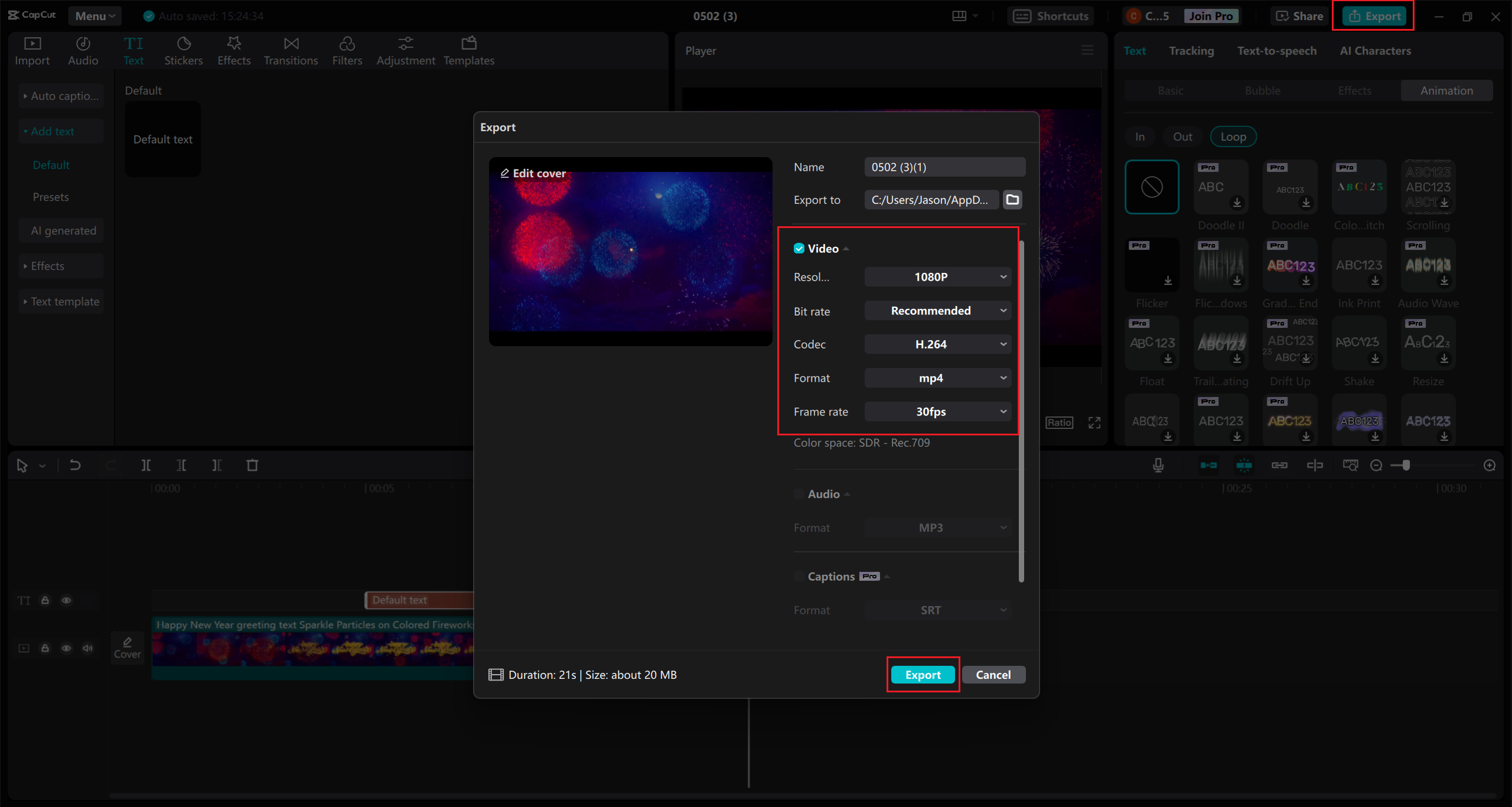Open the Menu in the title bar
The height and width of the screenshot is (807, 1512).
(94, 16)
